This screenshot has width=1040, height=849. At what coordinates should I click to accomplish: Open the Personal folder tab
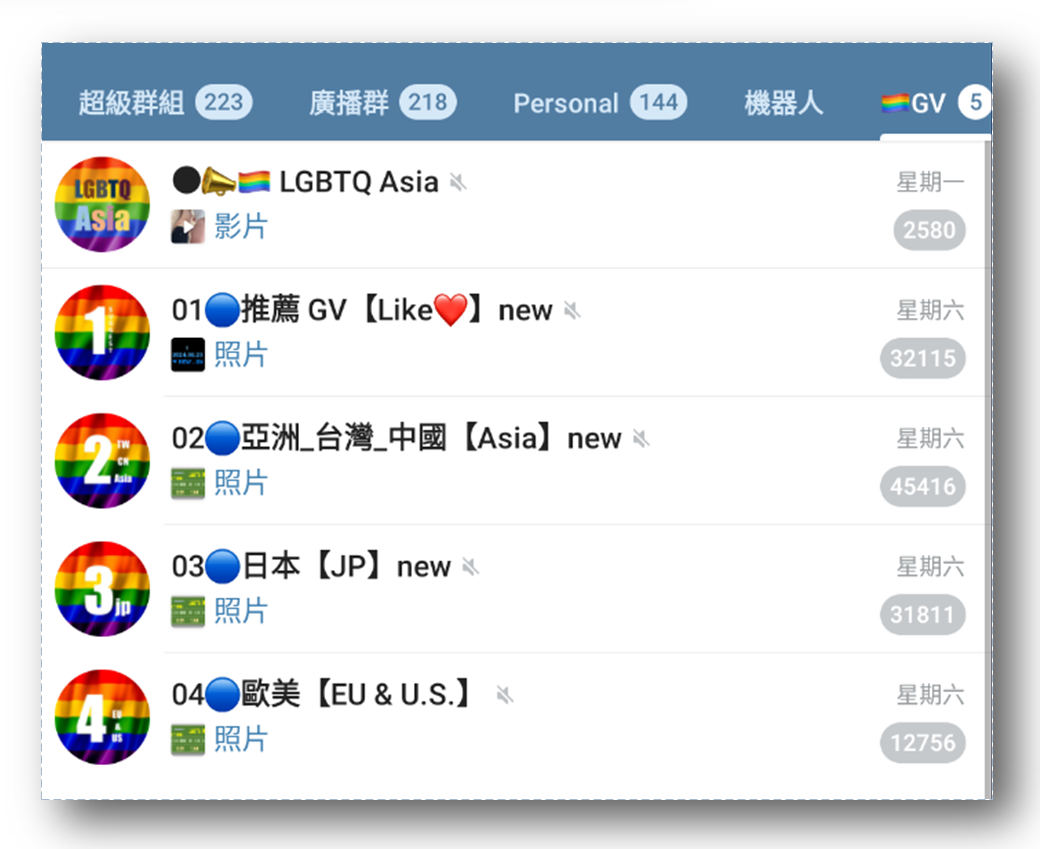coord(600,103)
